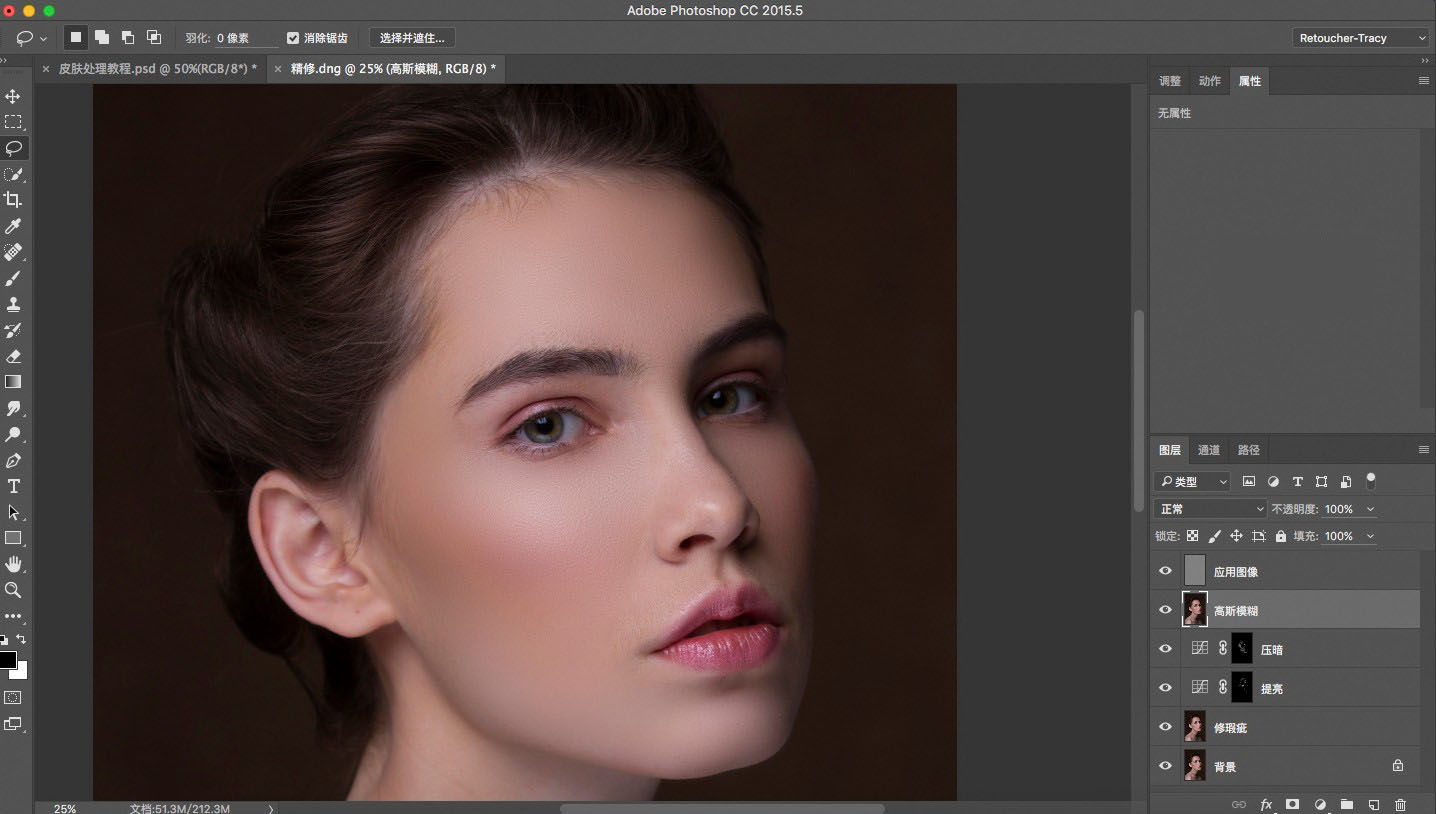The height and width of the screenshot is (814, 1436).
Task: Select the Quick Selection tool
Action: coord(13,174)
